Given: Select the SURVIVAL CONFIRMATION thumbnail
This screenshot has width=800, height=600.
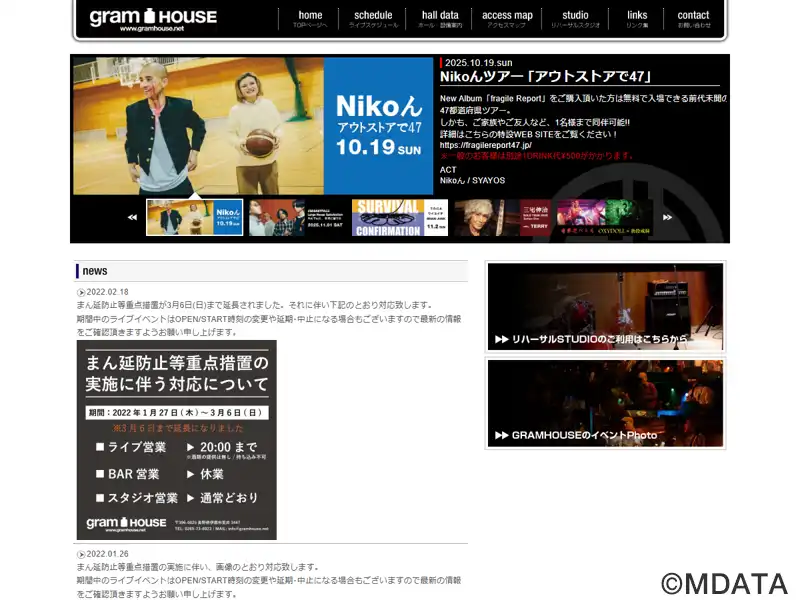Looking at the screenshot, I should click(x=400, y=218).
